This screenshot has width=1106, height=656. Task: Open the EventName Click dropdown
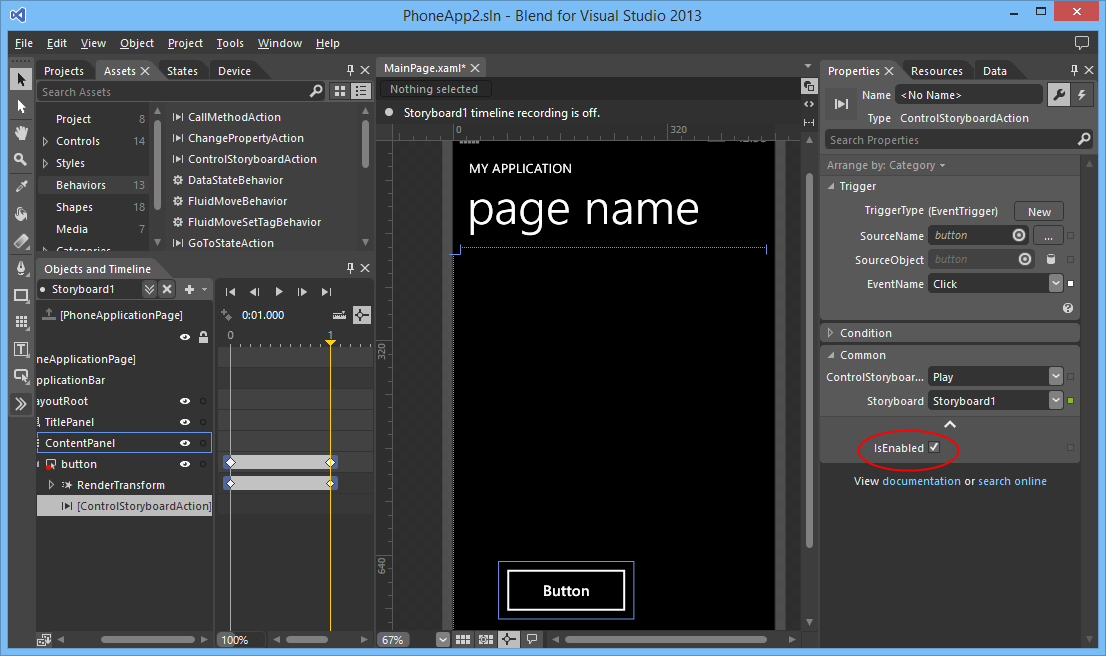tap(1055, 284)
